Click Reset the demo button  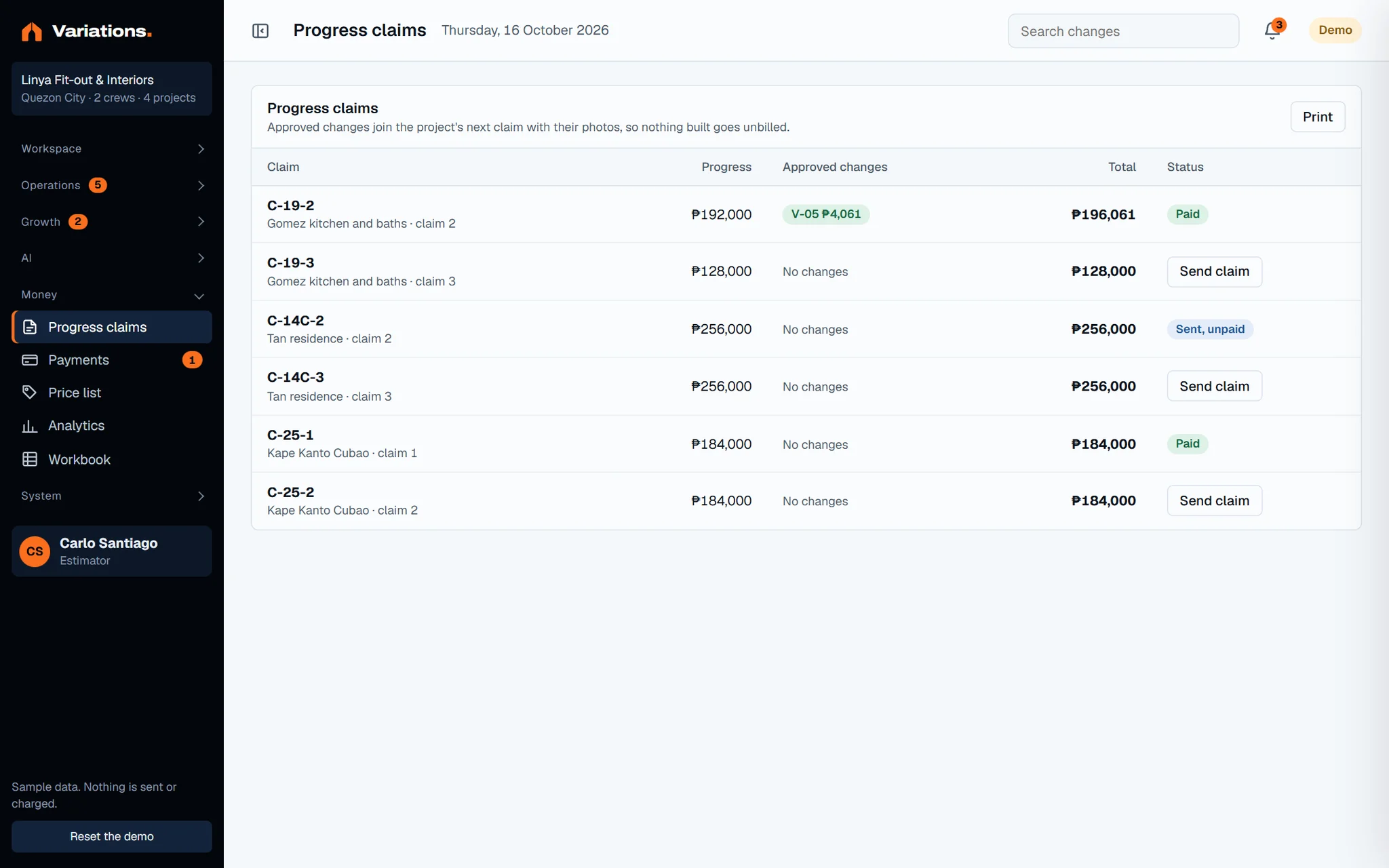[112, 836]
